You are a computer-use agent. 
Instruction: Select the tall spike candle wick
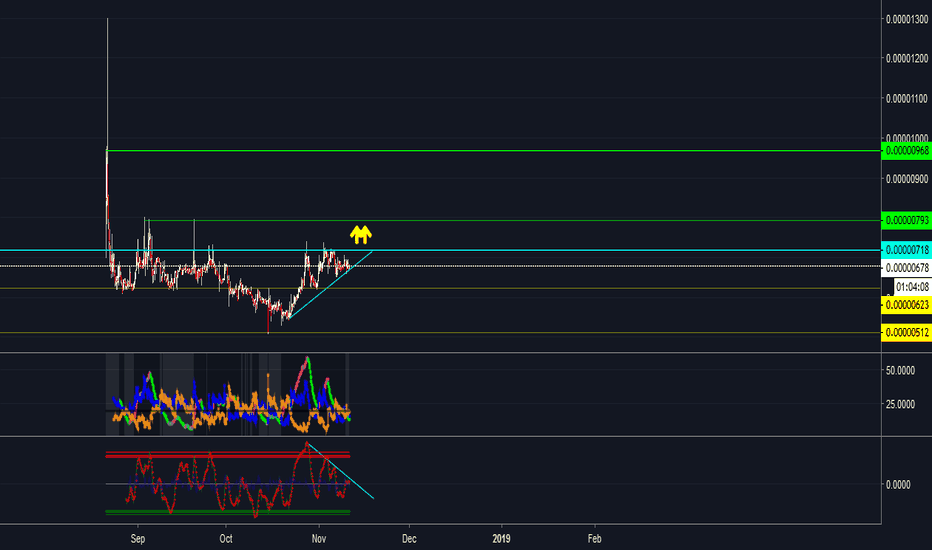tap(107, 83)
